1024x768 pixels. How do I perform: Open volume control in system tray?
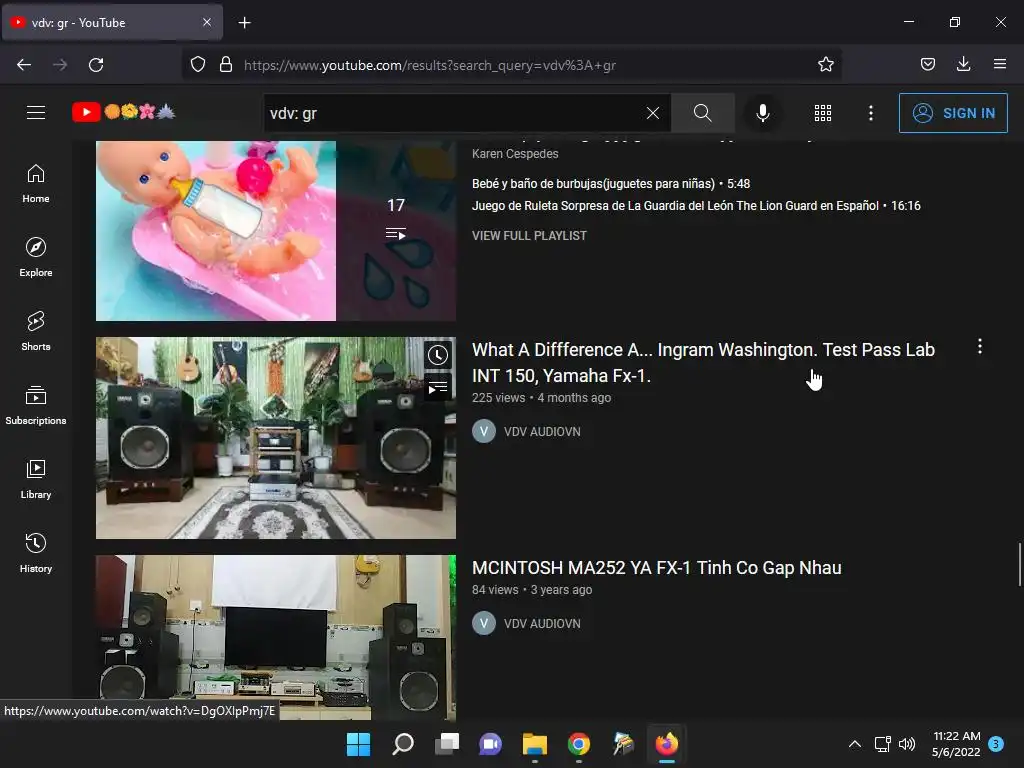coord(907,744)
